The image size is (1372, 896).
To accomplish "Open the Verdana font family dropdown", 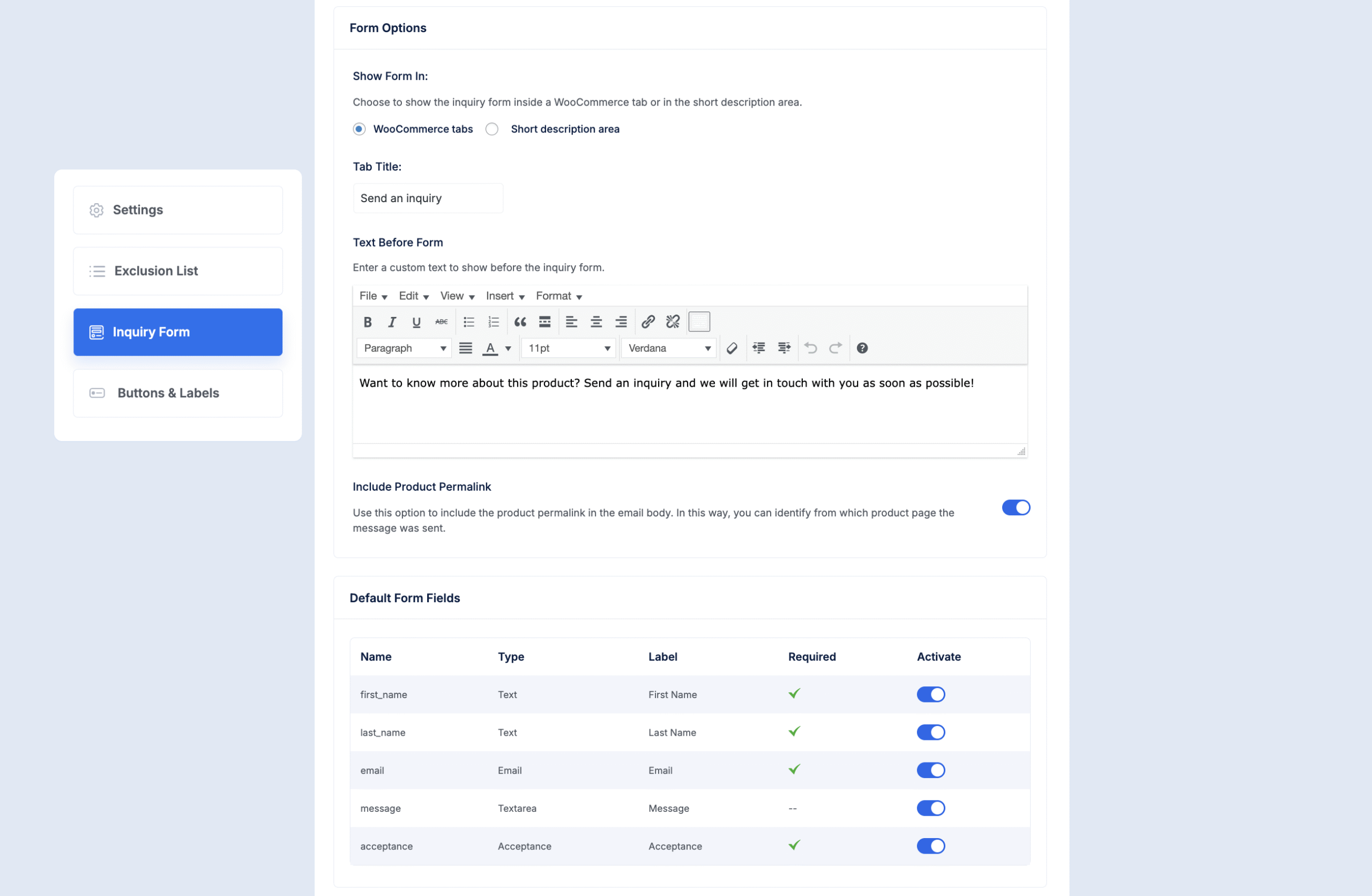I will coord(669,348).
